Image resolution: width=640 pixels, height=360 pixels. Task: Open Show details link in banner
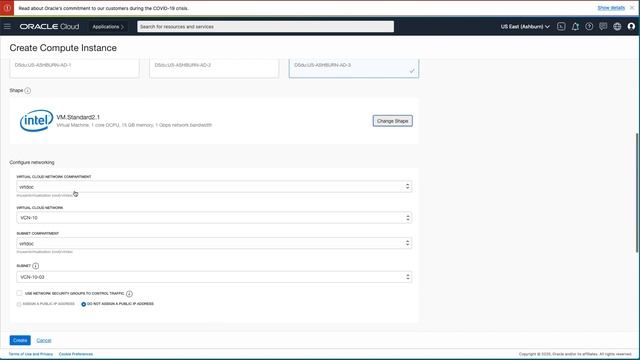[611, 8]
